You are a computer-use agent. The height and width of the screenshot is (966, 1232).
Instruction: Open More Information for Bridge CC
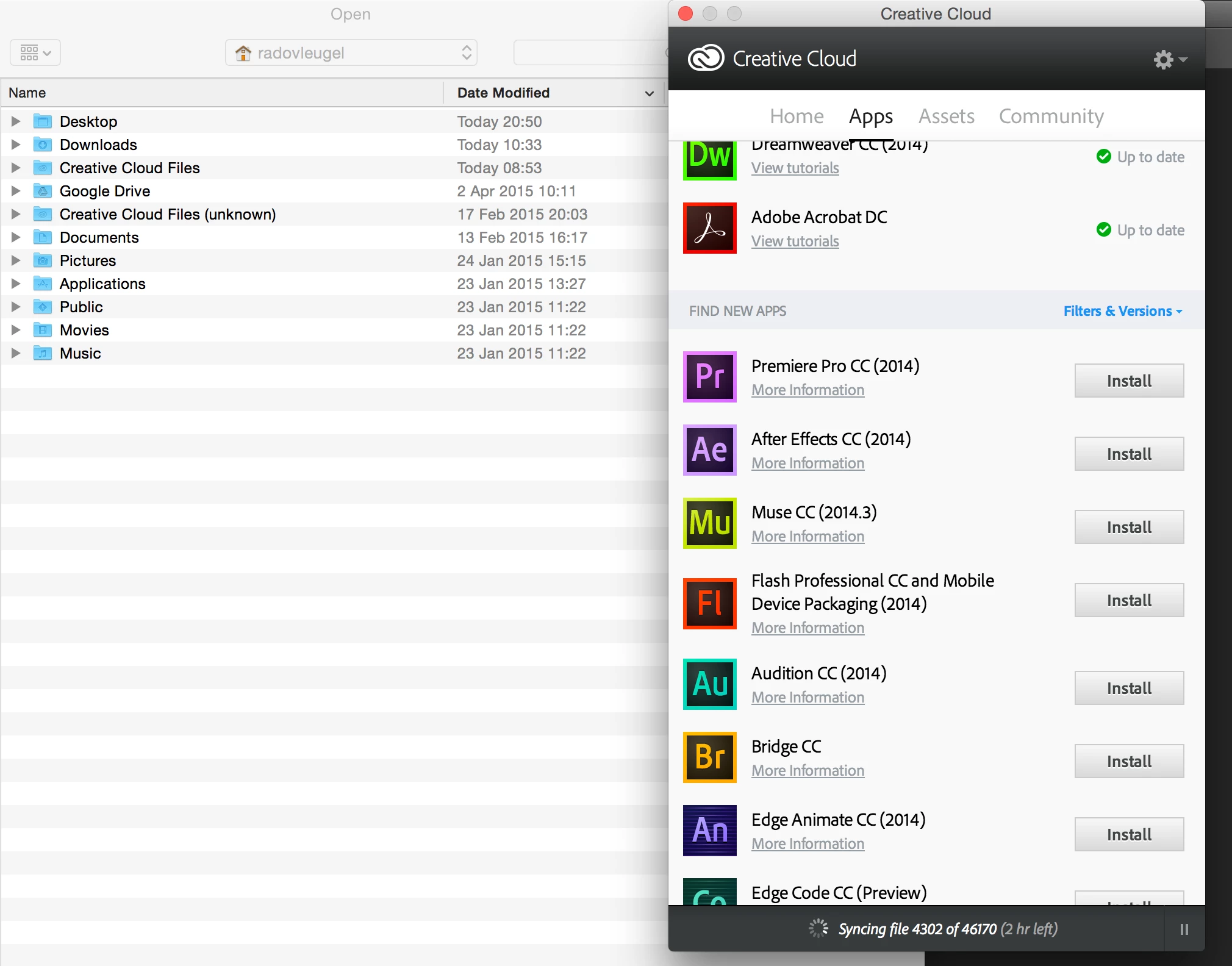[x=808, y=770]
